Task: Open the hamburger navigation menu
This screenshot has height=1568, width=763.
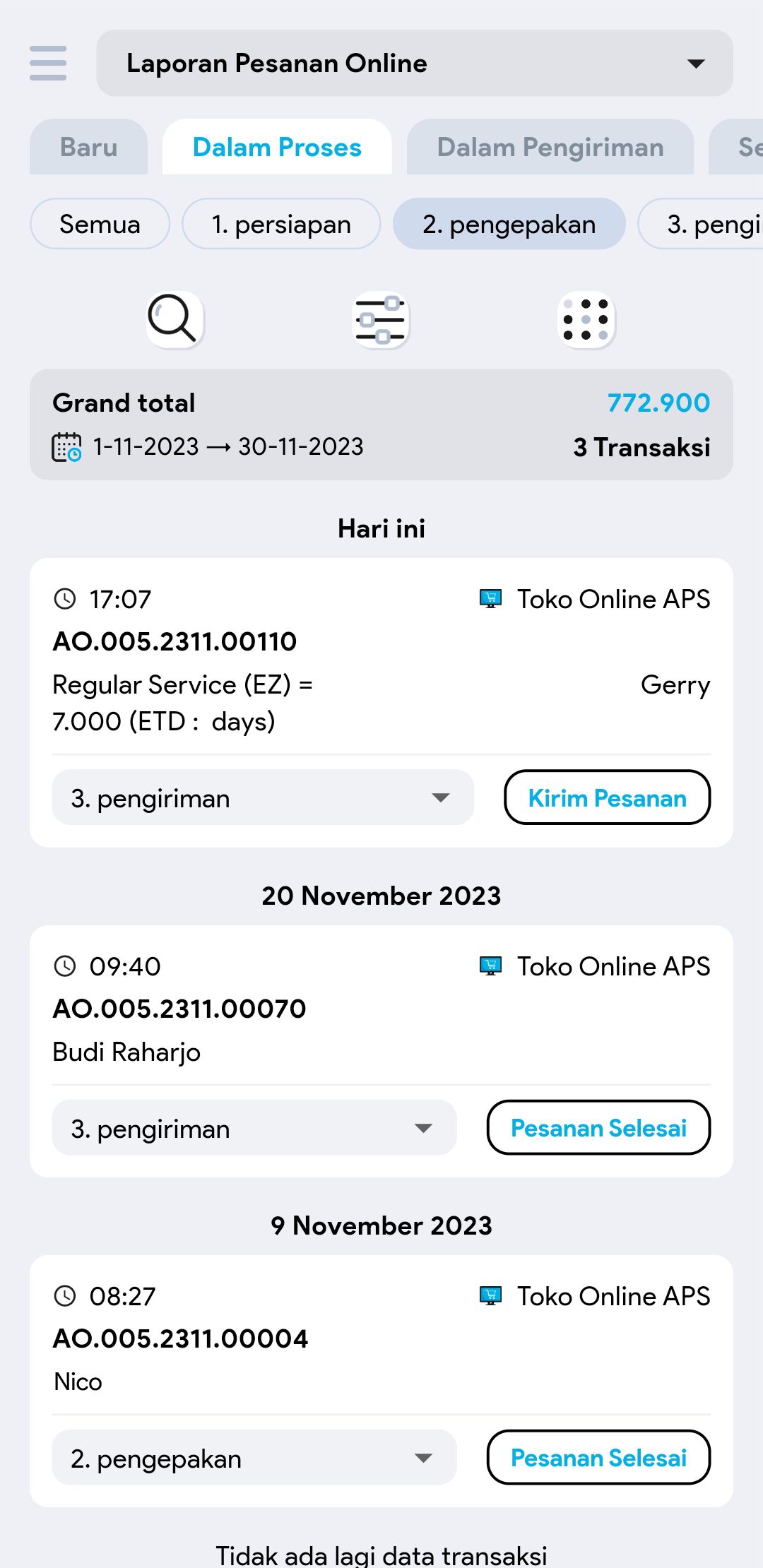Action: coord(48,64)
